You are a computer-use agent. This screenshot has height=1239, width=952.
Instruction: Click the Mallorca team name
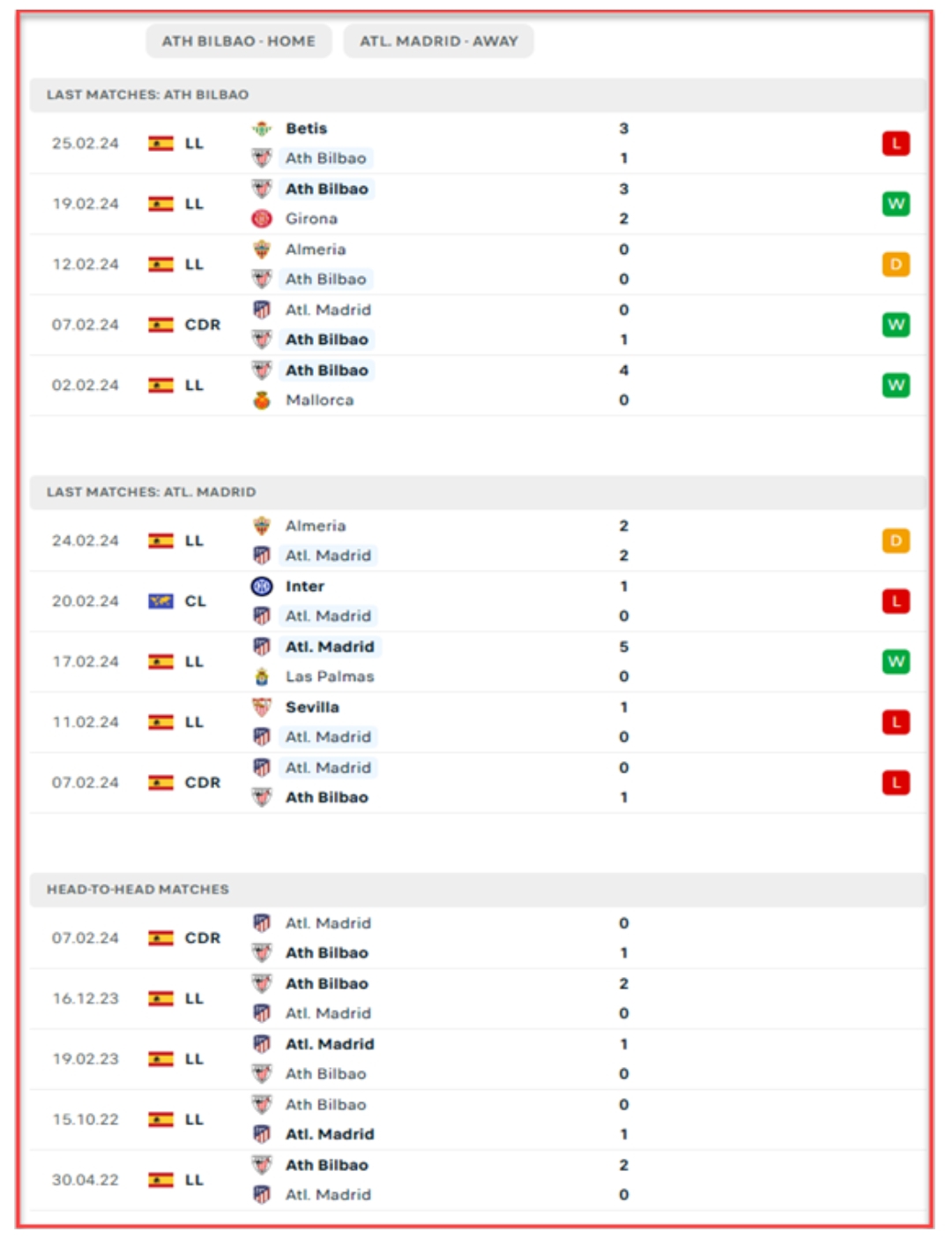319,400
